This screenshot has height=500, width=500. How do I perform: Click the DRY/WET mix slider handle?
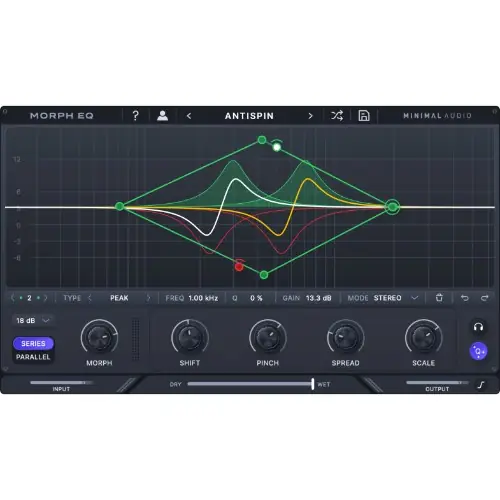(x=312, y=384)
